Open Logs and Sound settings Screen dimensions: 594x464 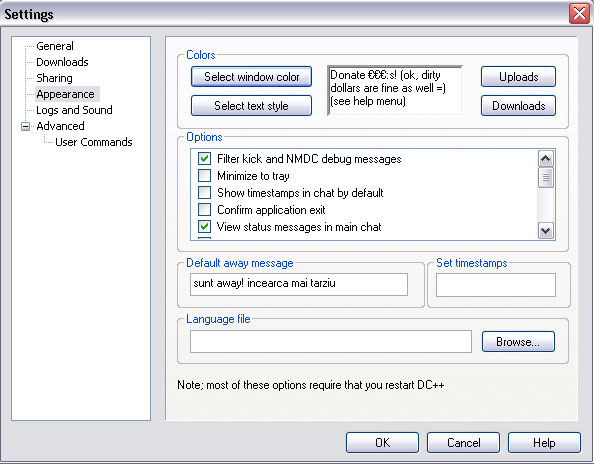pos(74,110)
